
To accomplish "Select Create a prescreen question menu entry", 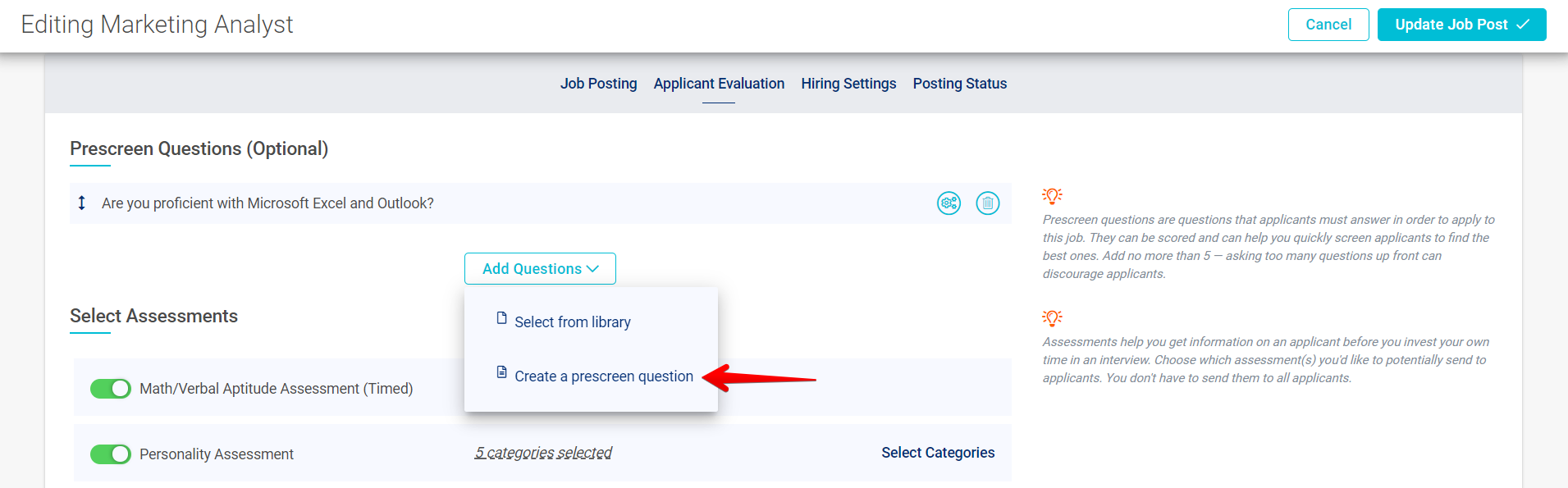I will pos(603,376).
